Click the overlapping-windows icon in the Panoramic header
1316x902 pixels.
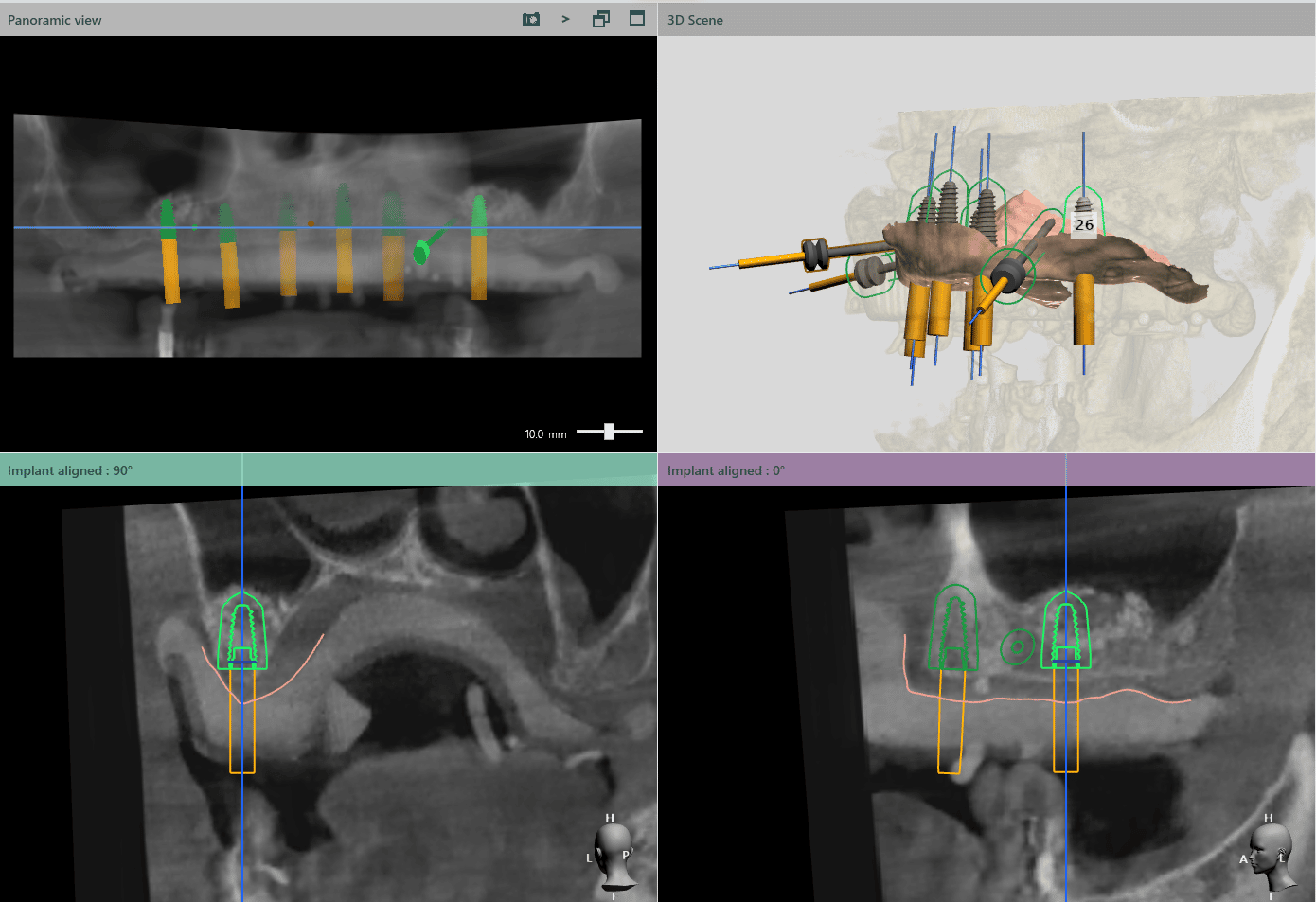(601, 19)
